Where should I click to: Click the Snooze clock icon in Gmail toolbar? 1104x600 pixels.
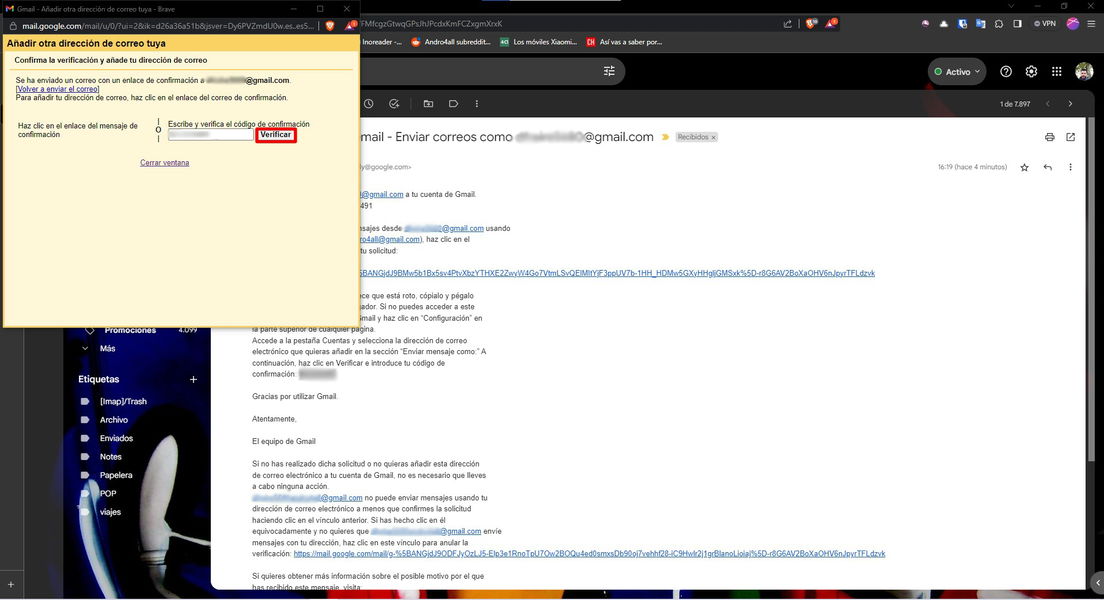coord(368,104)
